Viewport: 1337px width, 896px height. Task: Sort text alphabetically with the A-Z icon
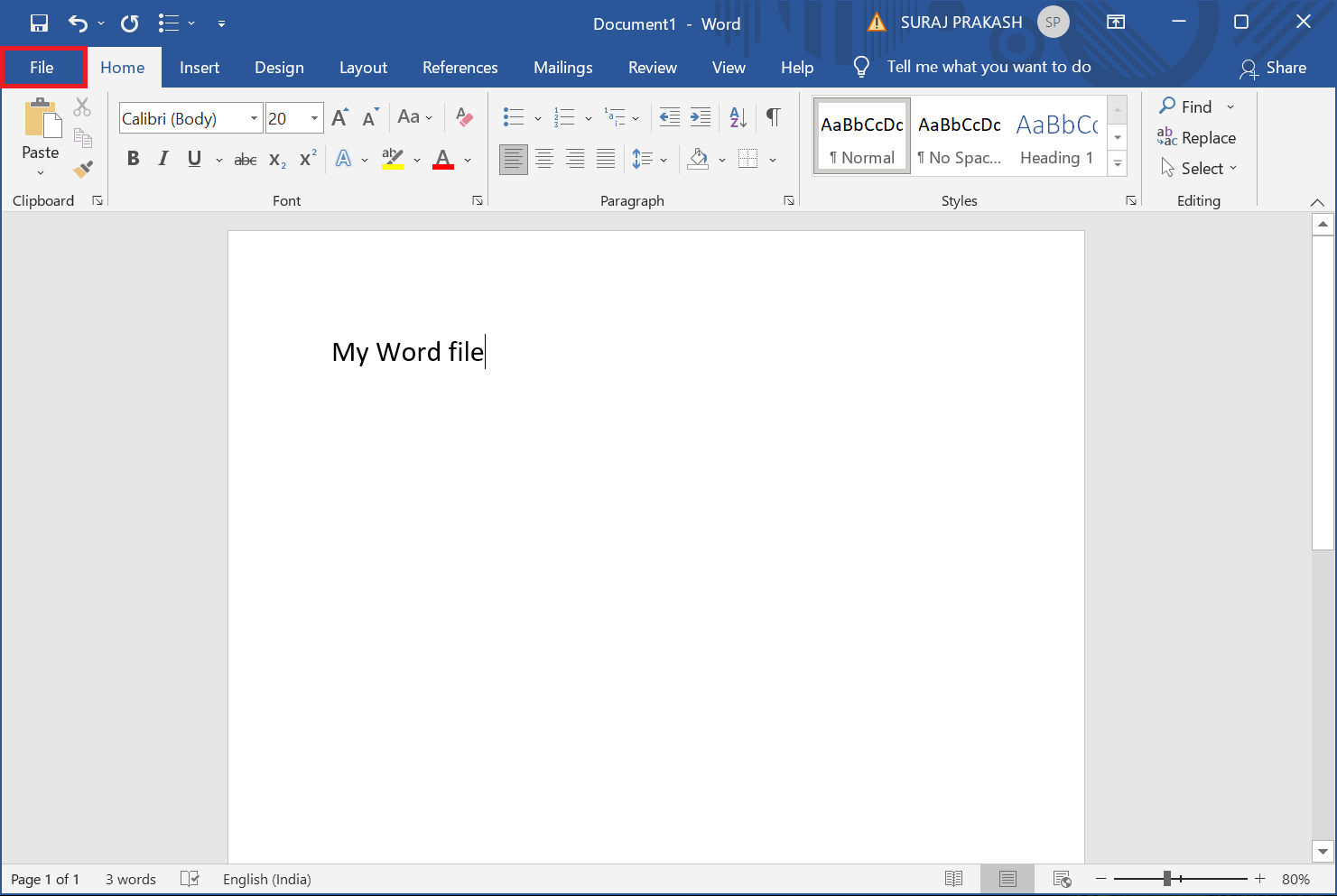pos(738,116)
